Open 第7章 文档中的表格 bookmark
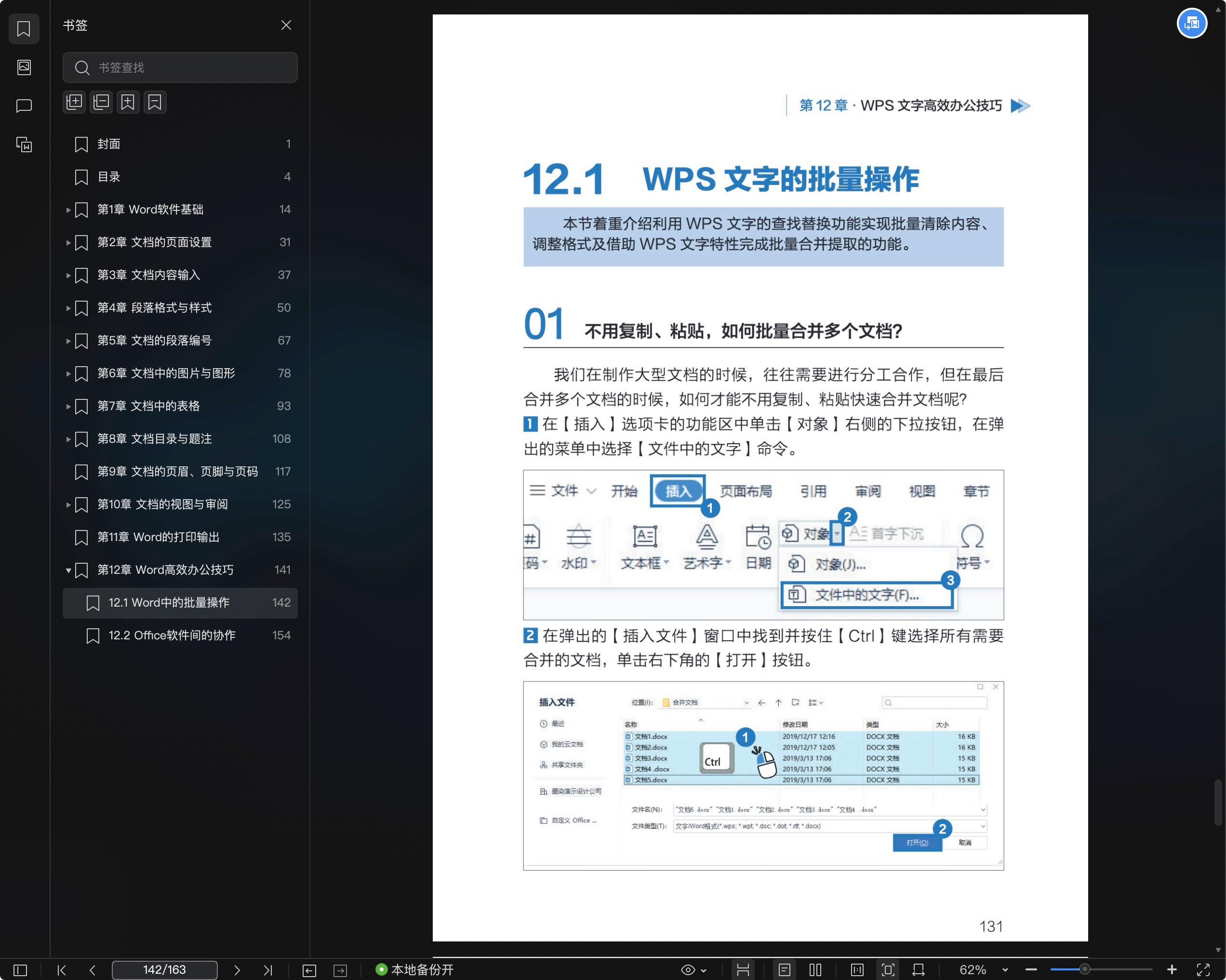The image size is (1226, 980). click(x=180, y=407)
